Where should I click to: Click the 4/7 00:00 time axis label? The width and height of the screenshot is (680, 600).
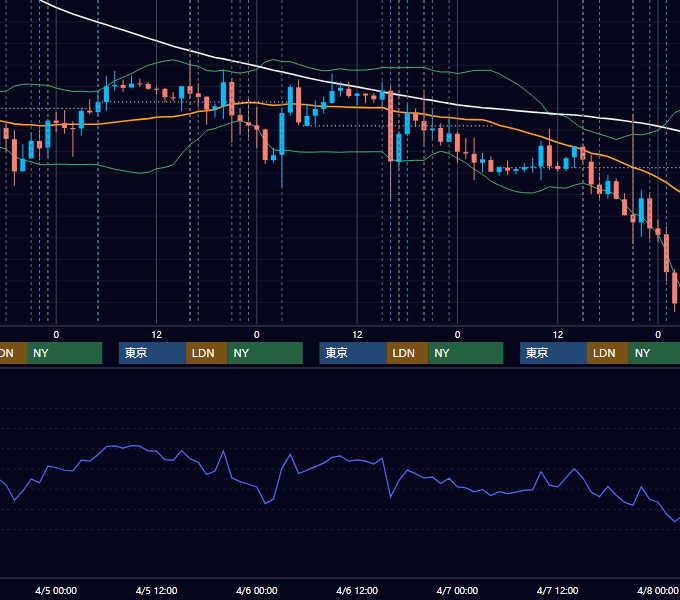point(457,590)
